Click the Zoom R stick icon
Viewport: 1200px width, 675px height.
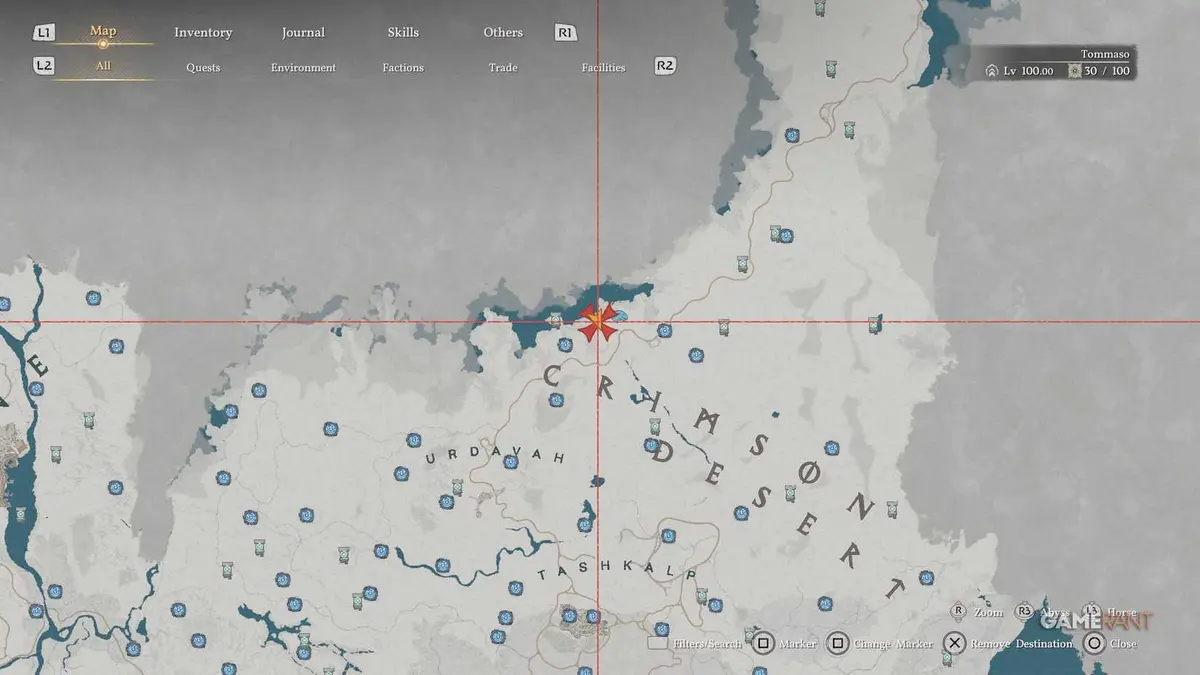[x=958, y=610]
